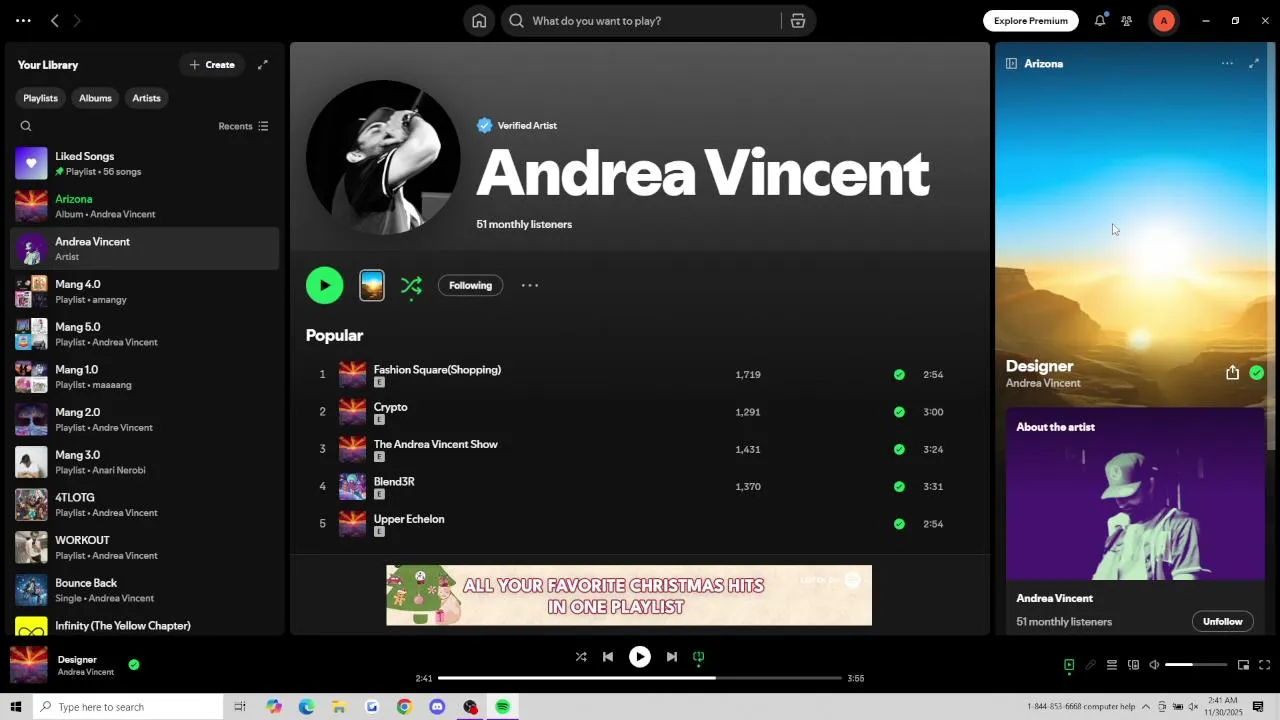This screenshot has height=720, width=1280.
Task: Open the three-dot app menu at top left
Action: pos(23,21)
